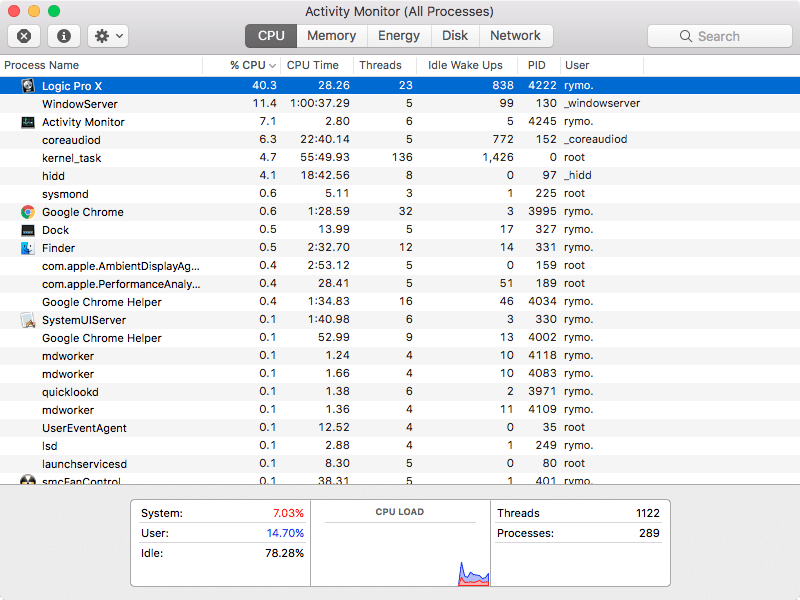Image resolution: width=800 pixels, height=600 pixels.
Task: Click the smcFanControl process icon
Action: [28, 480]
